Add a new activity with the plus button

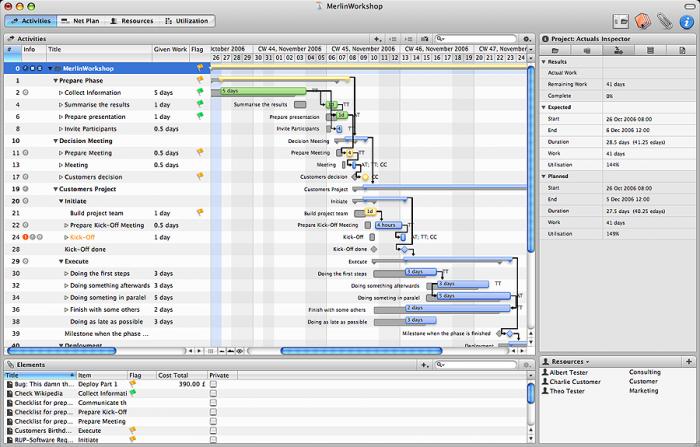pyautogui.click(x=377, y=39)
